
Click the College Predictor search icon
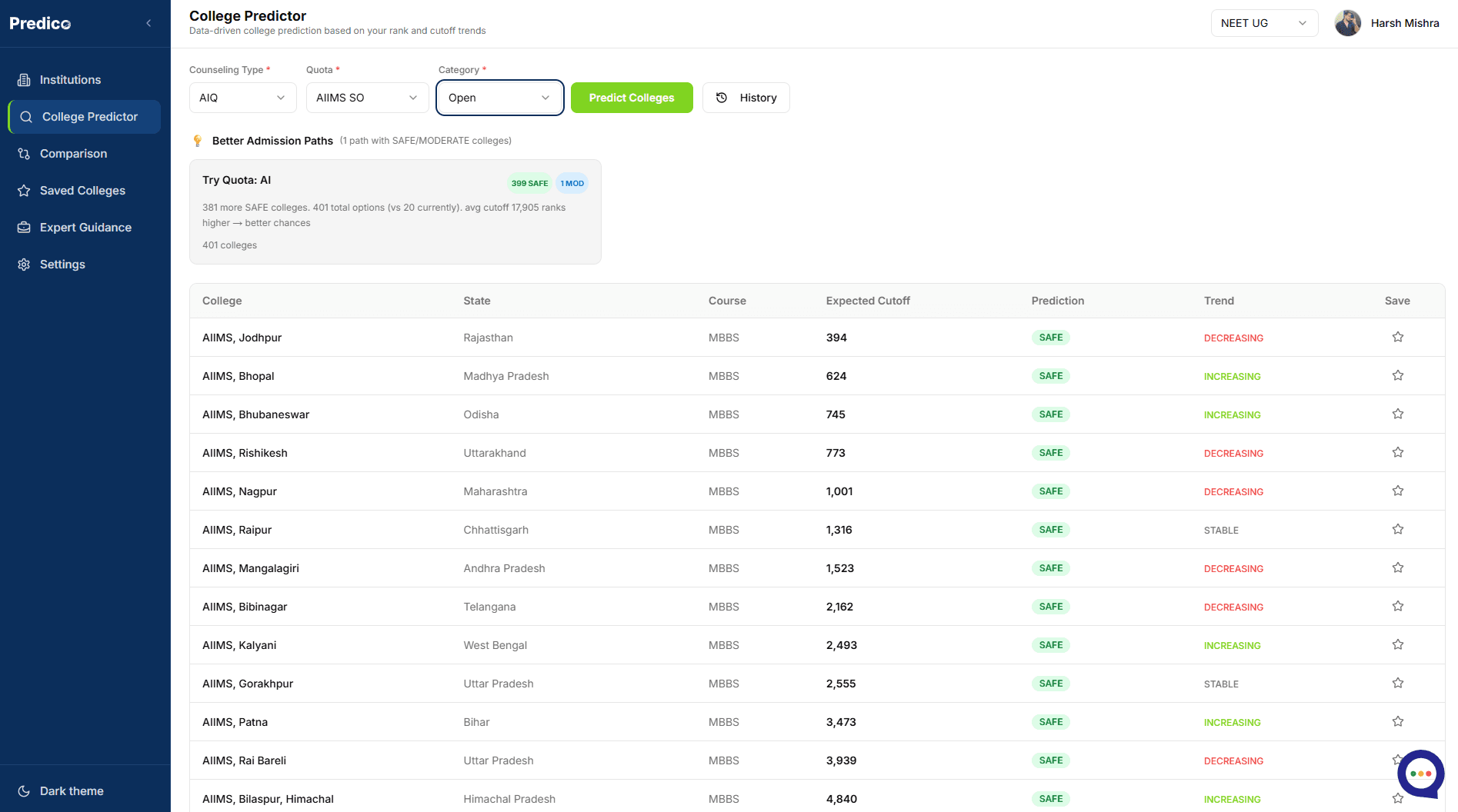coord(26,117)
